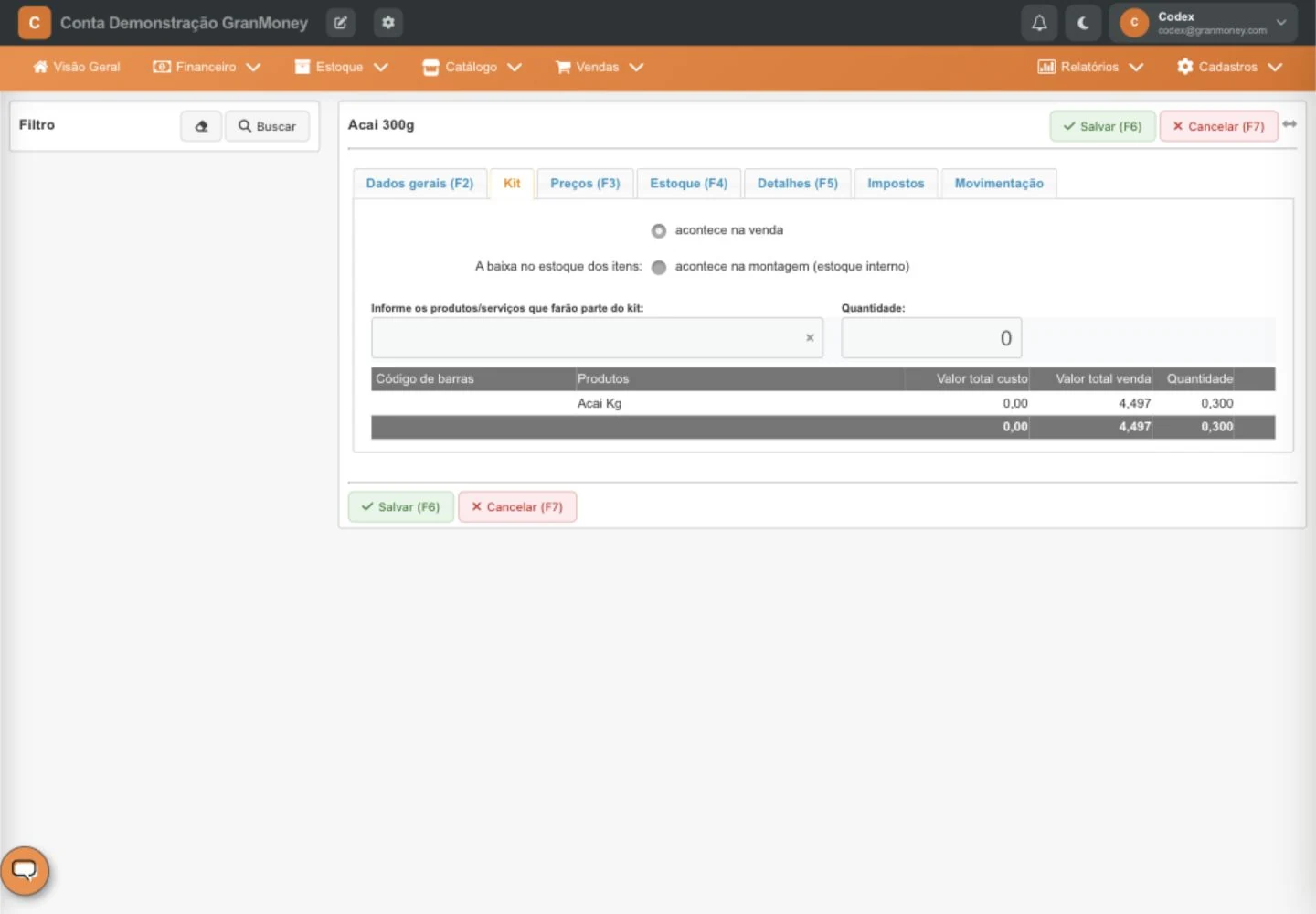Clear the kit product field with the x
The height and width of the screenshot is (914, 1316).
coord(810,338)
